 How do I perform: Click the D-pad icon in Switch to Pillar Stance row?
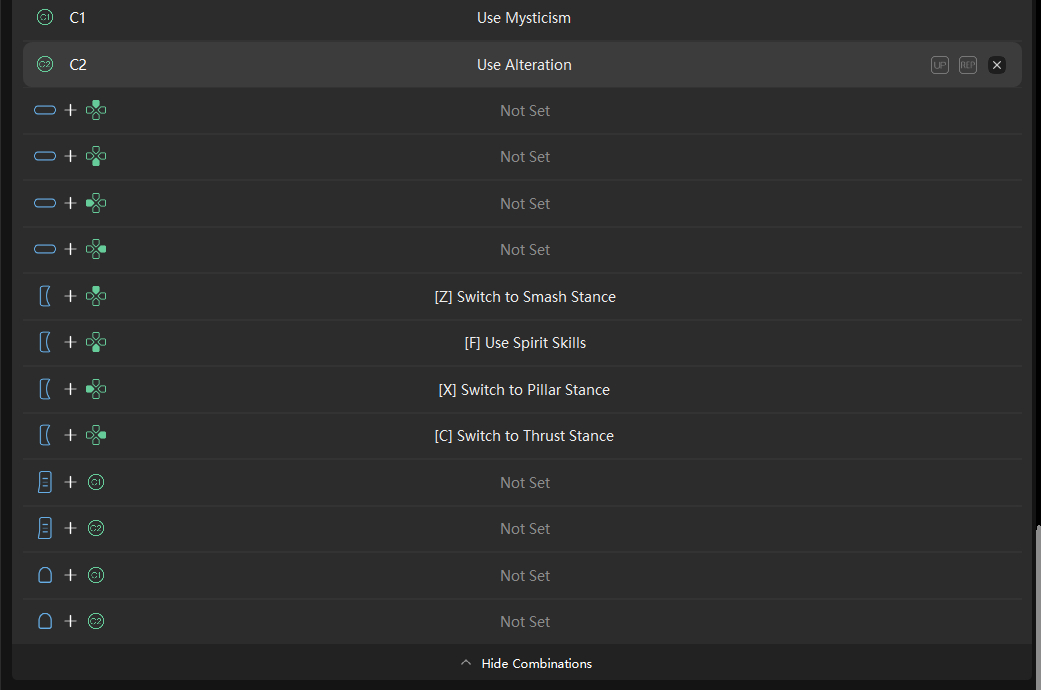96,389
